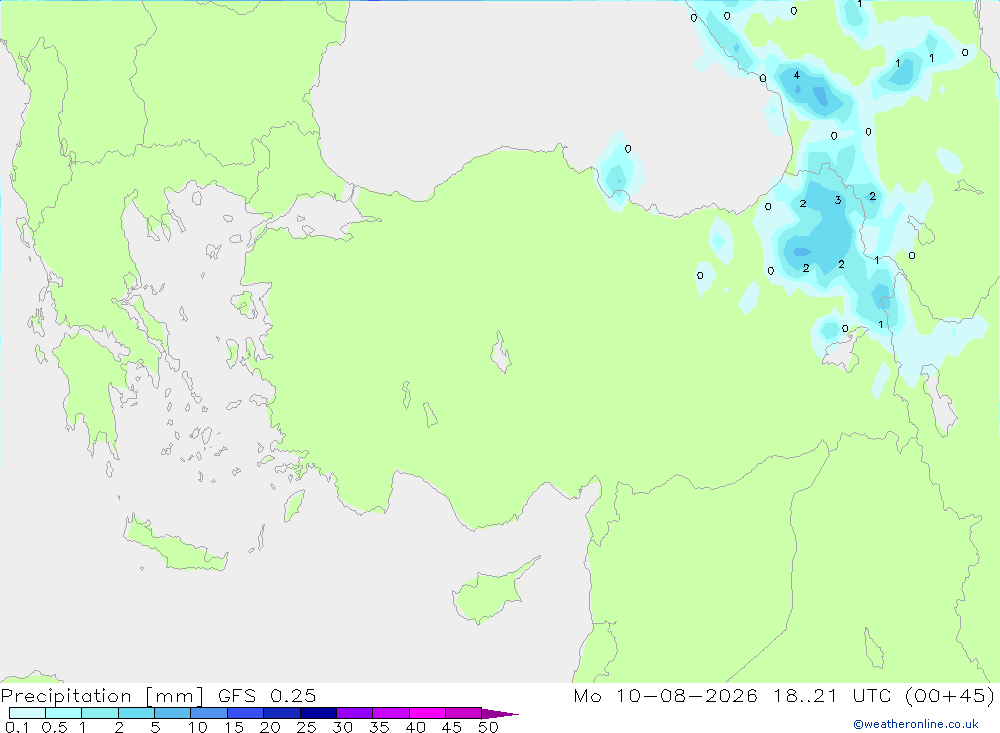
Task: Select the 25–30 mm navy legend swatch
Action: 318,713
